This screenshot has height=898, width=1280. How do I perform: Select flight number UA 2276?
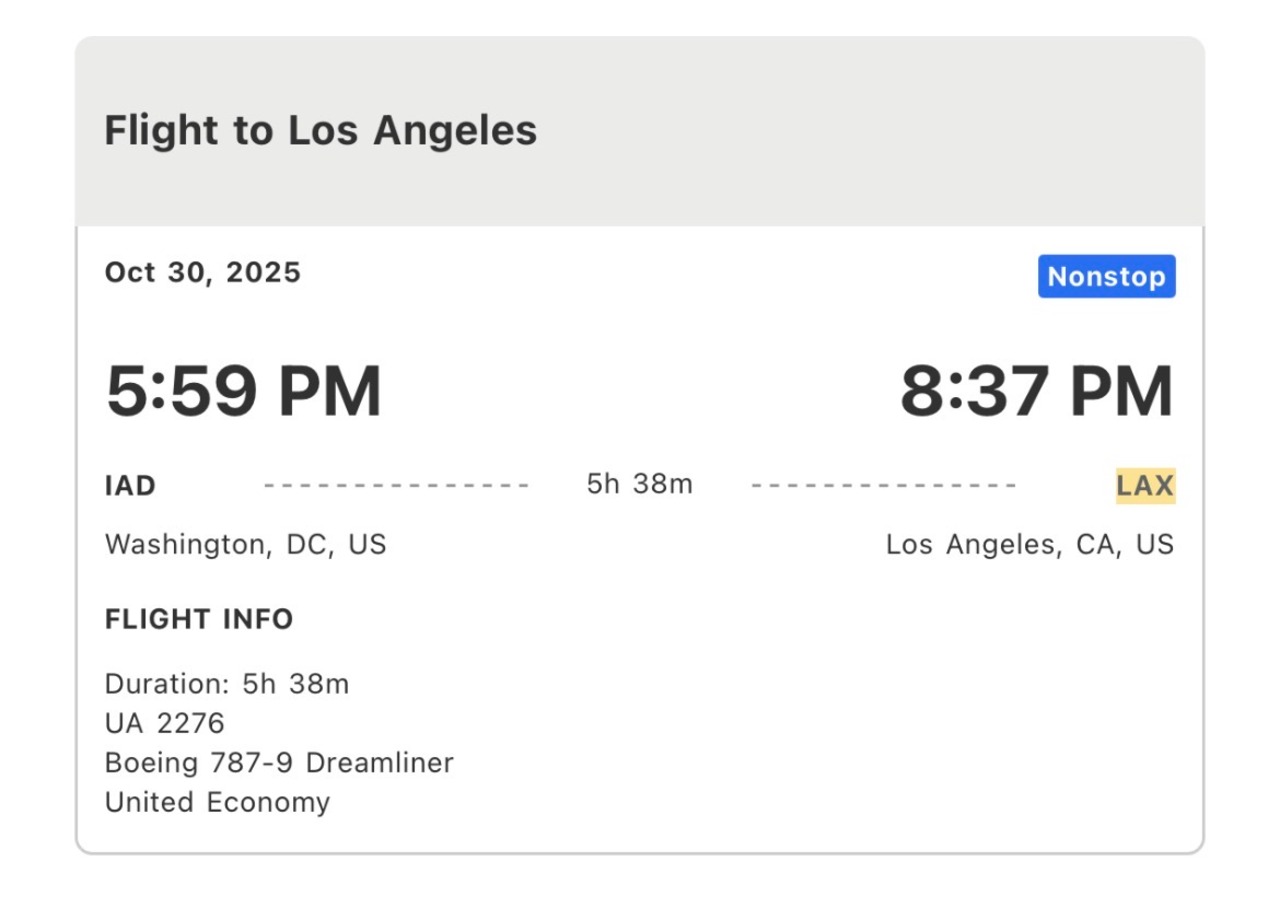(165, 723)
